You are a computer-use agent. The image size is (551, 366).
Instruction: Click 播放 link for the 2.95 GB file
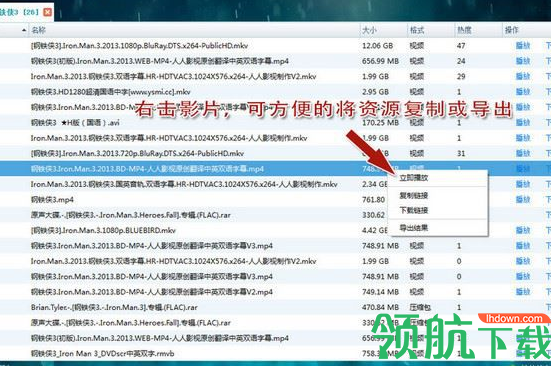pos(523,92)
